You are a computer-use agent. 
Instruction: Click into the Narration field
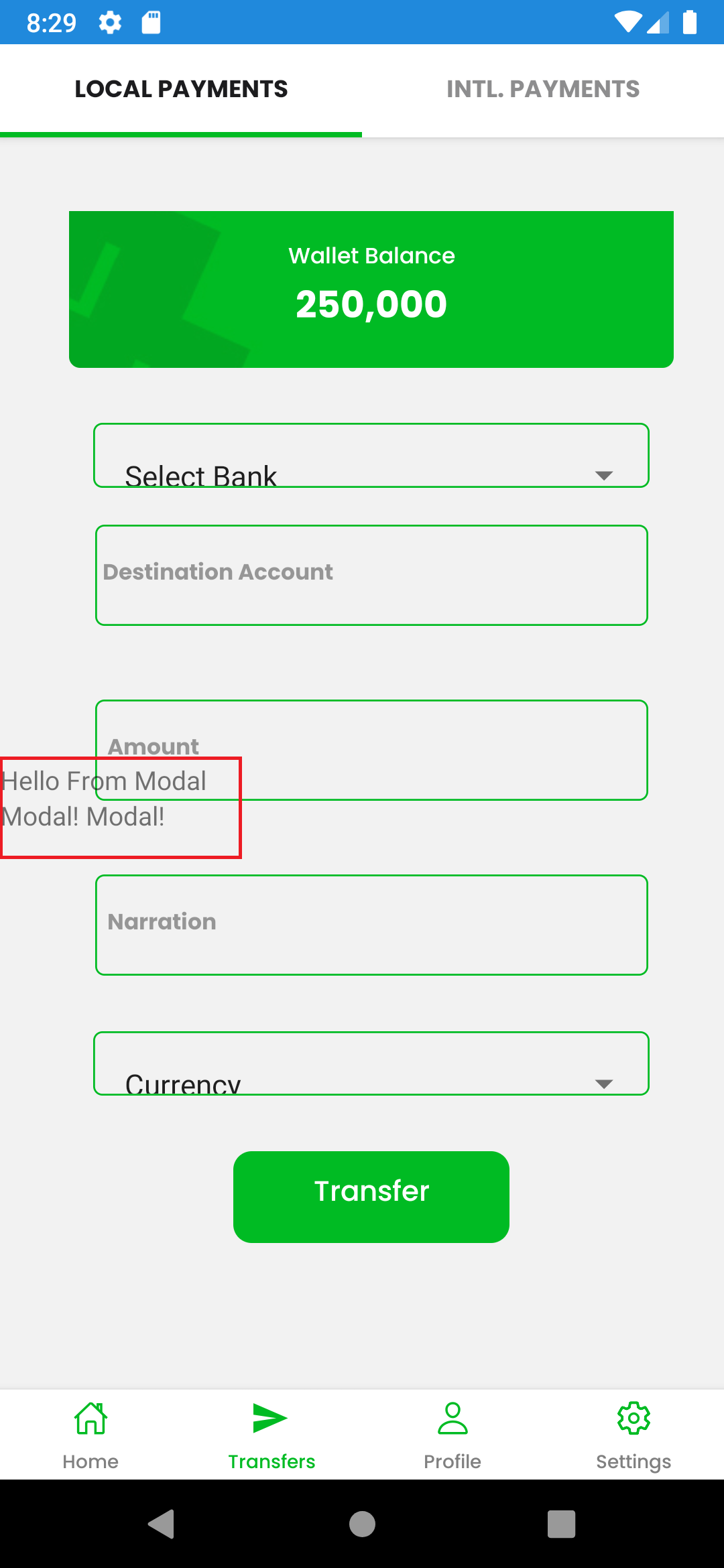click(371, 925)
